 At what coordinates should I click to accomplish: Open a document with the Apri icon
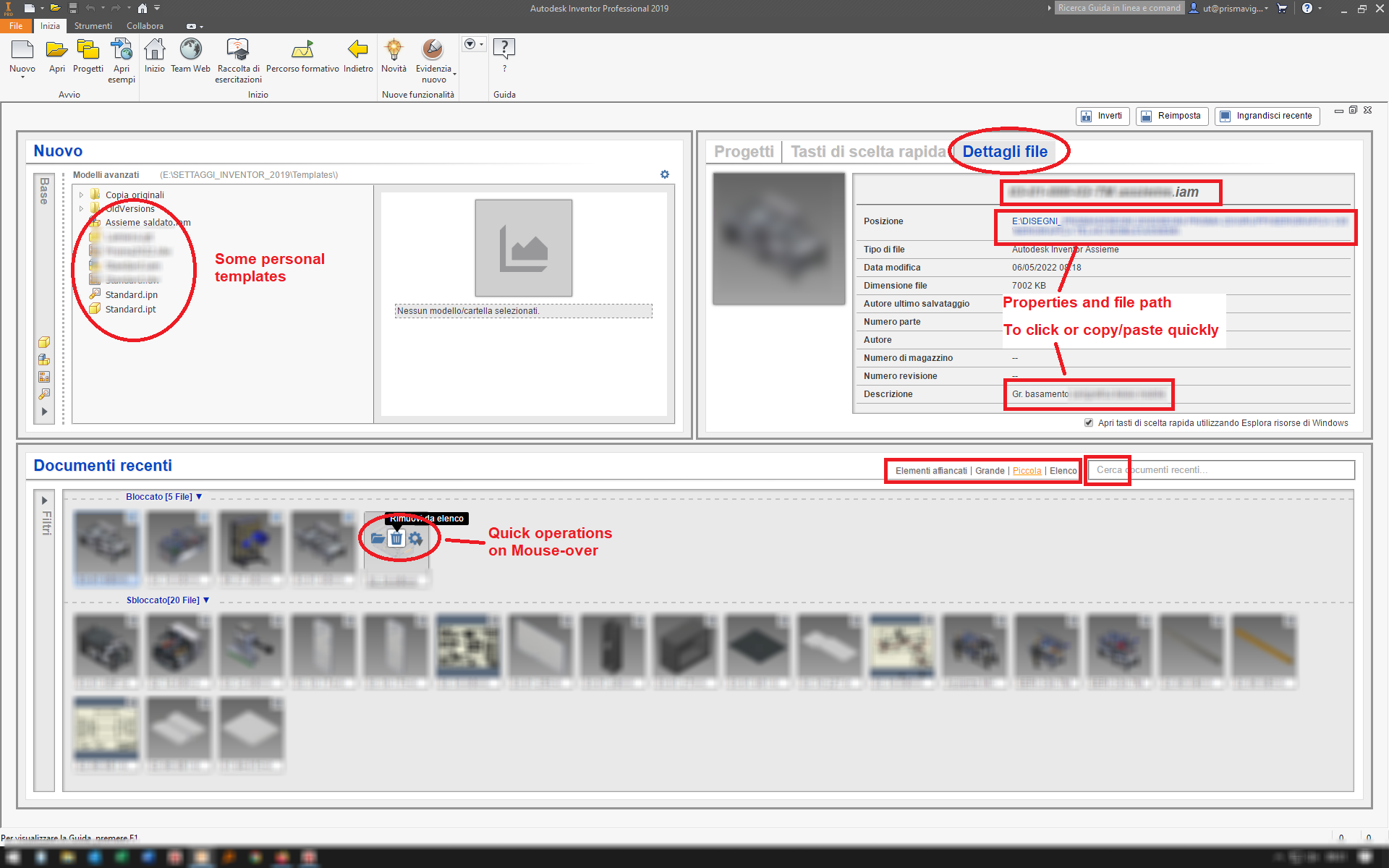(56, 51)
